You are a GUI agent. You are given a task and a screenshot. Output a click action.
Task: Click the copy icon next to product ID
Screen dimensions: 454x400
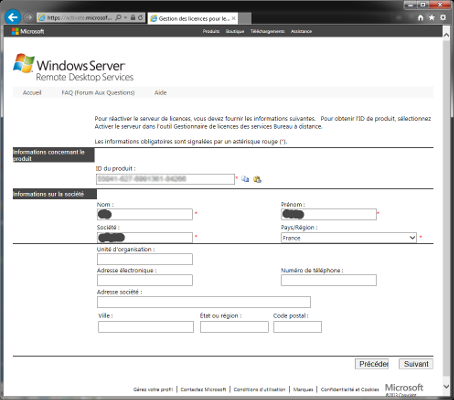tap(245, 179)
